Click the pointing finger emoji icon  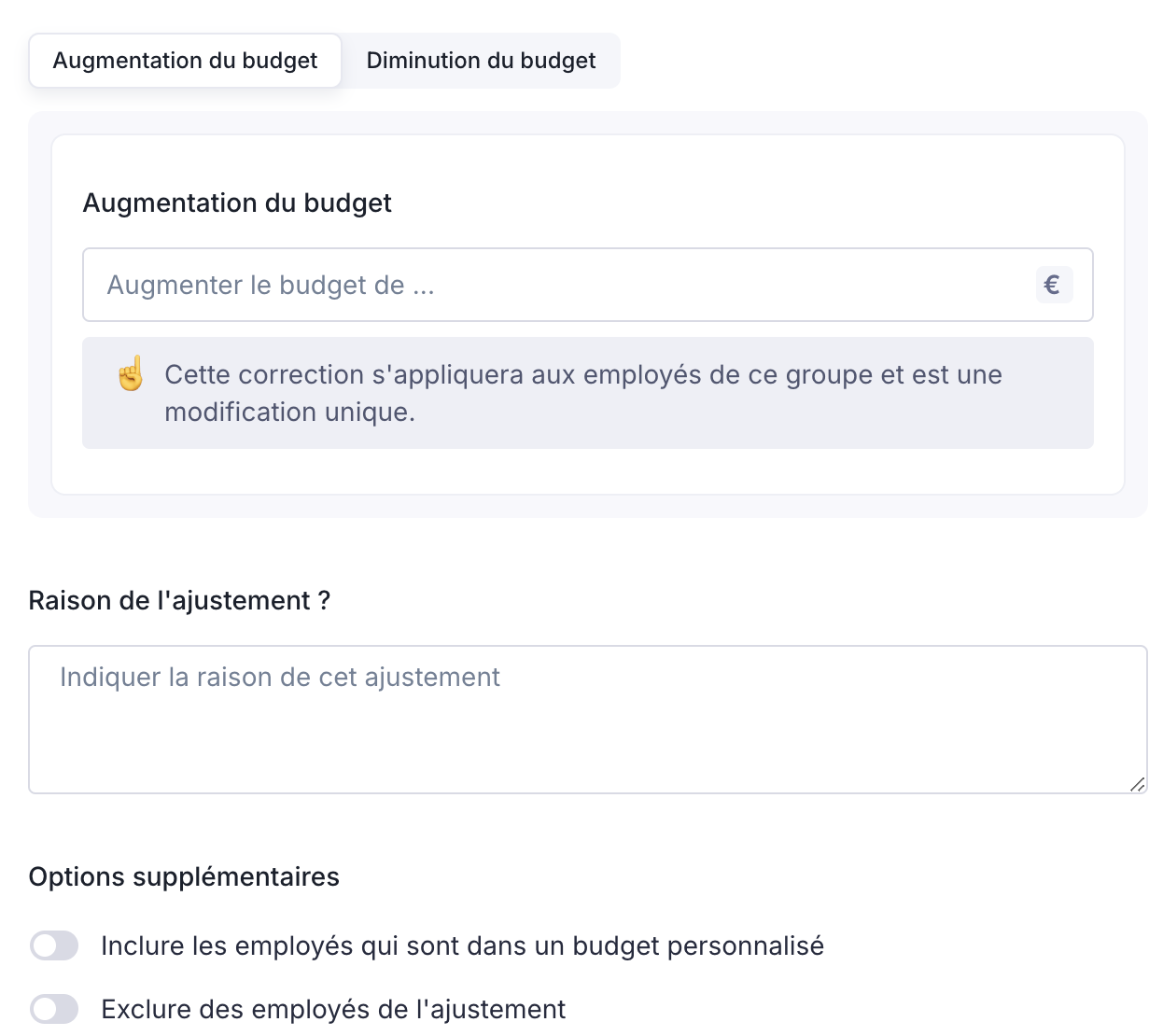[131, 374]
